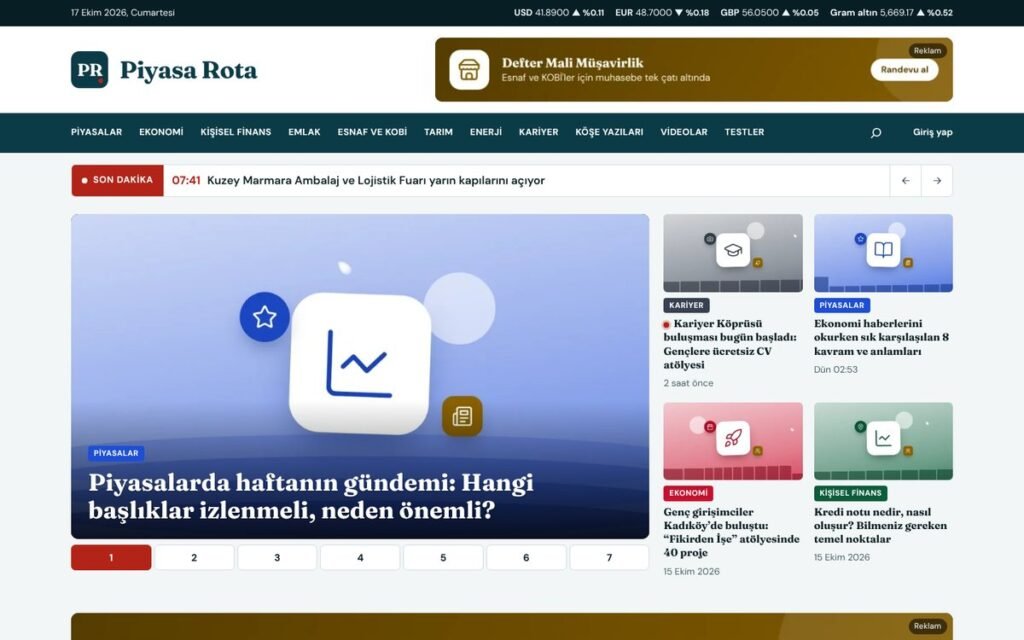The image size is (1024, 640).
Task: Open the Piyasalar menu
Action: pos(97,132)
